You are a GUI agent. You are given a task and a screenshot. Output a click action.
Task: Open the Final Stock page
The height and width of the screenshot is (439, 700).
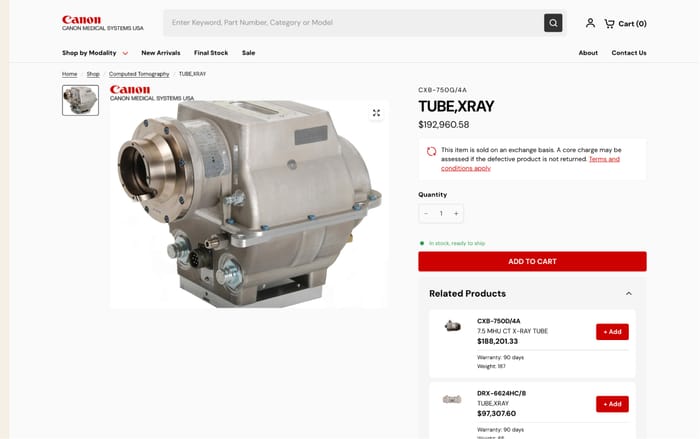coord(211,53)
